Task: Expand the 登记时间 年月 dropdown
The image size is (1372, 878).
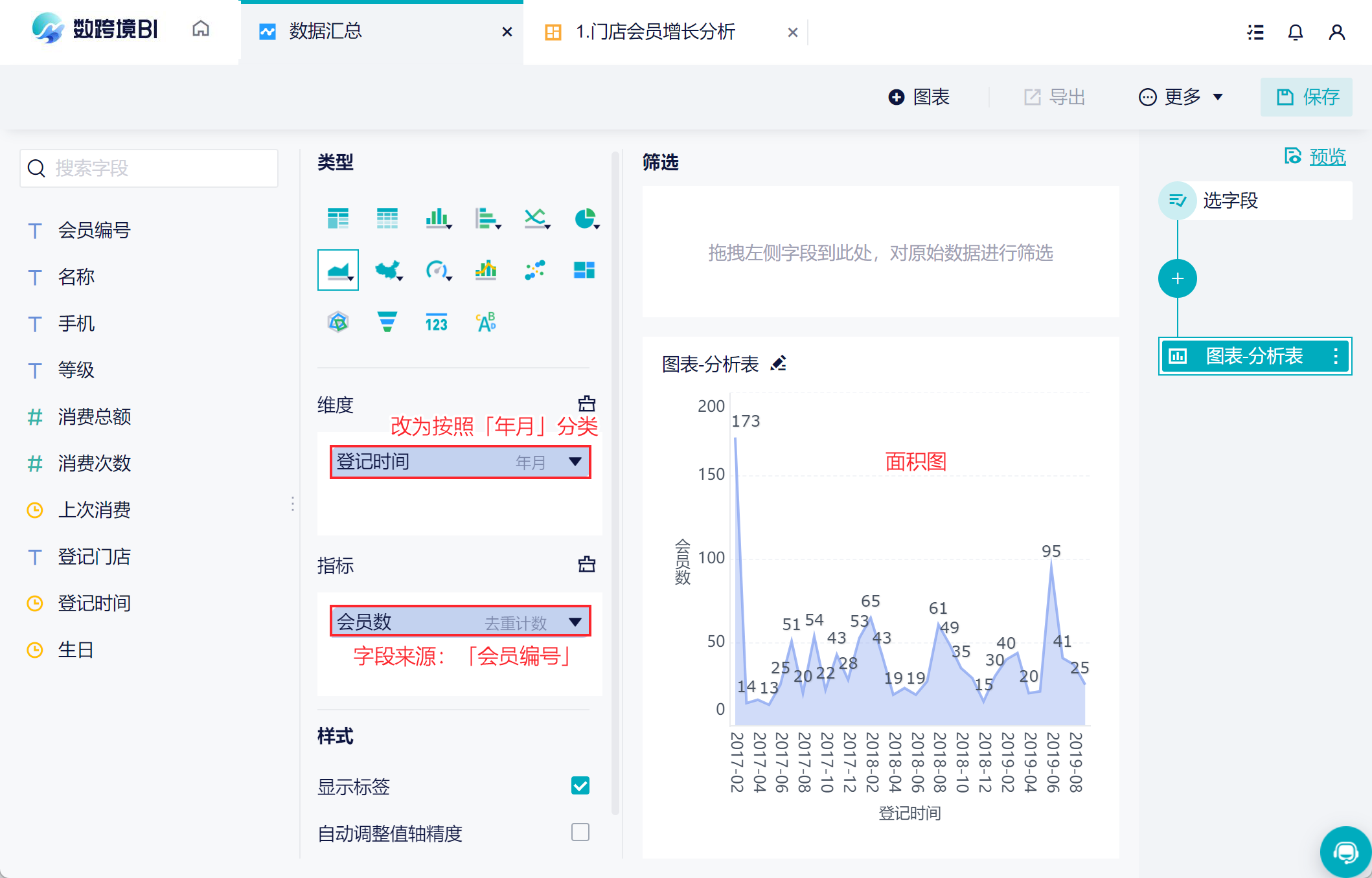Action: click(575, 462)
